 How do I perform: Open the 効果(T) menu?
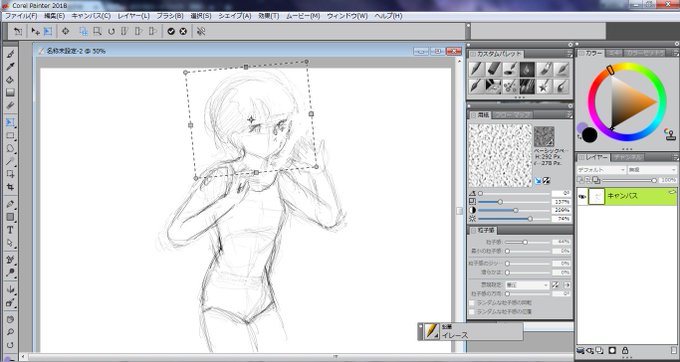(268, 16)
